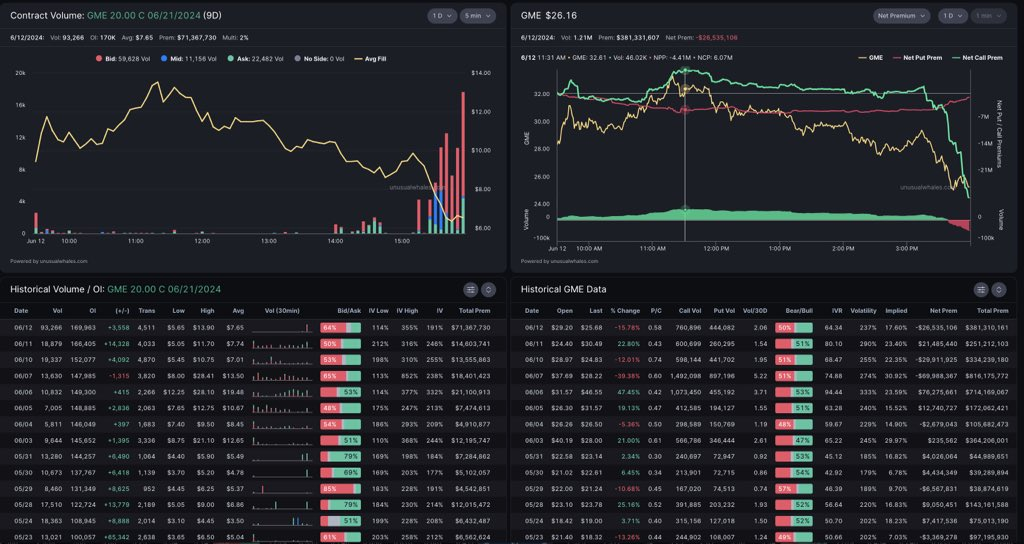This screenshot has width=1024, height=544.
Task: Click the '5.22' Vol/30D cell
Action: click(760, 376)
